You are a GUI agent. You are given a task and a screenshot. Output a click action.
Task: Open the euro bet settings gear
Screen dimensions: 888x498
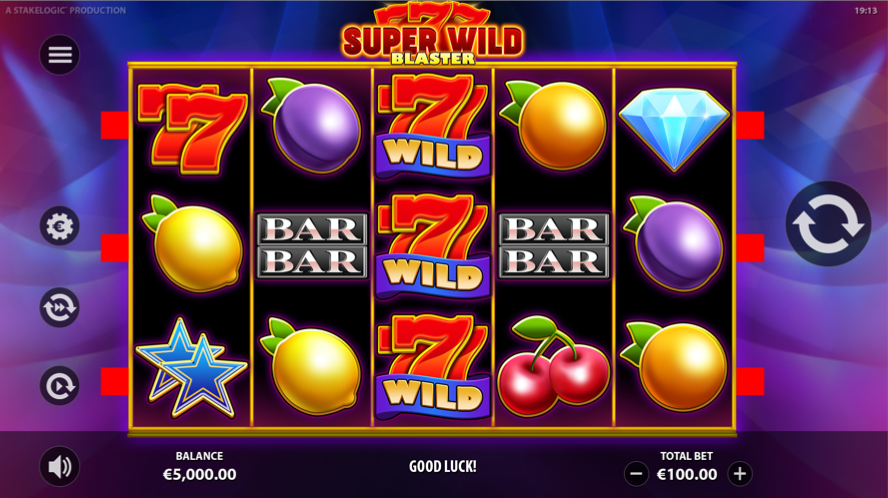click(59, 226)
